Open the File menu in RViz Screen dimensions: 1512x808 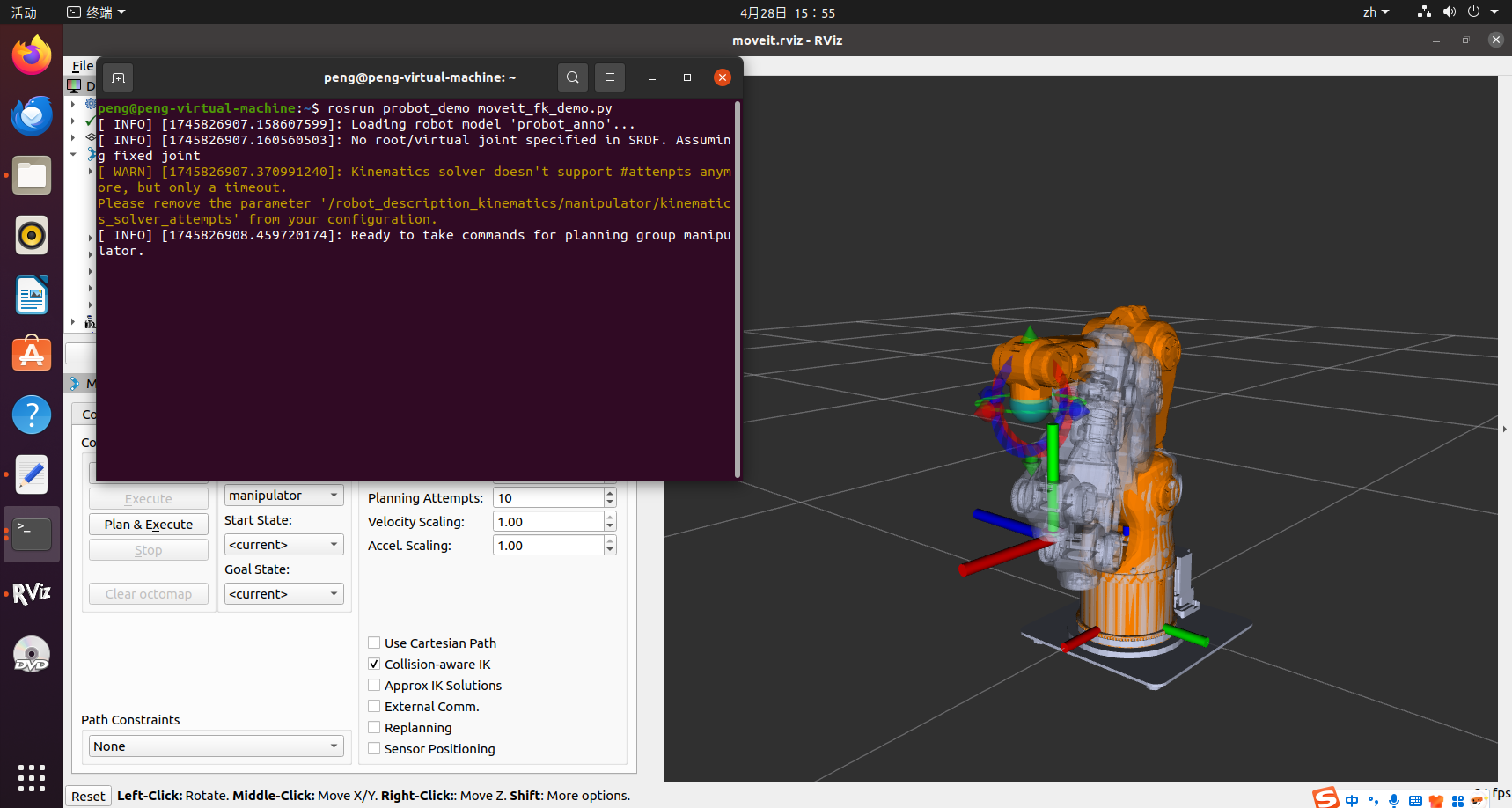point(82,66)
